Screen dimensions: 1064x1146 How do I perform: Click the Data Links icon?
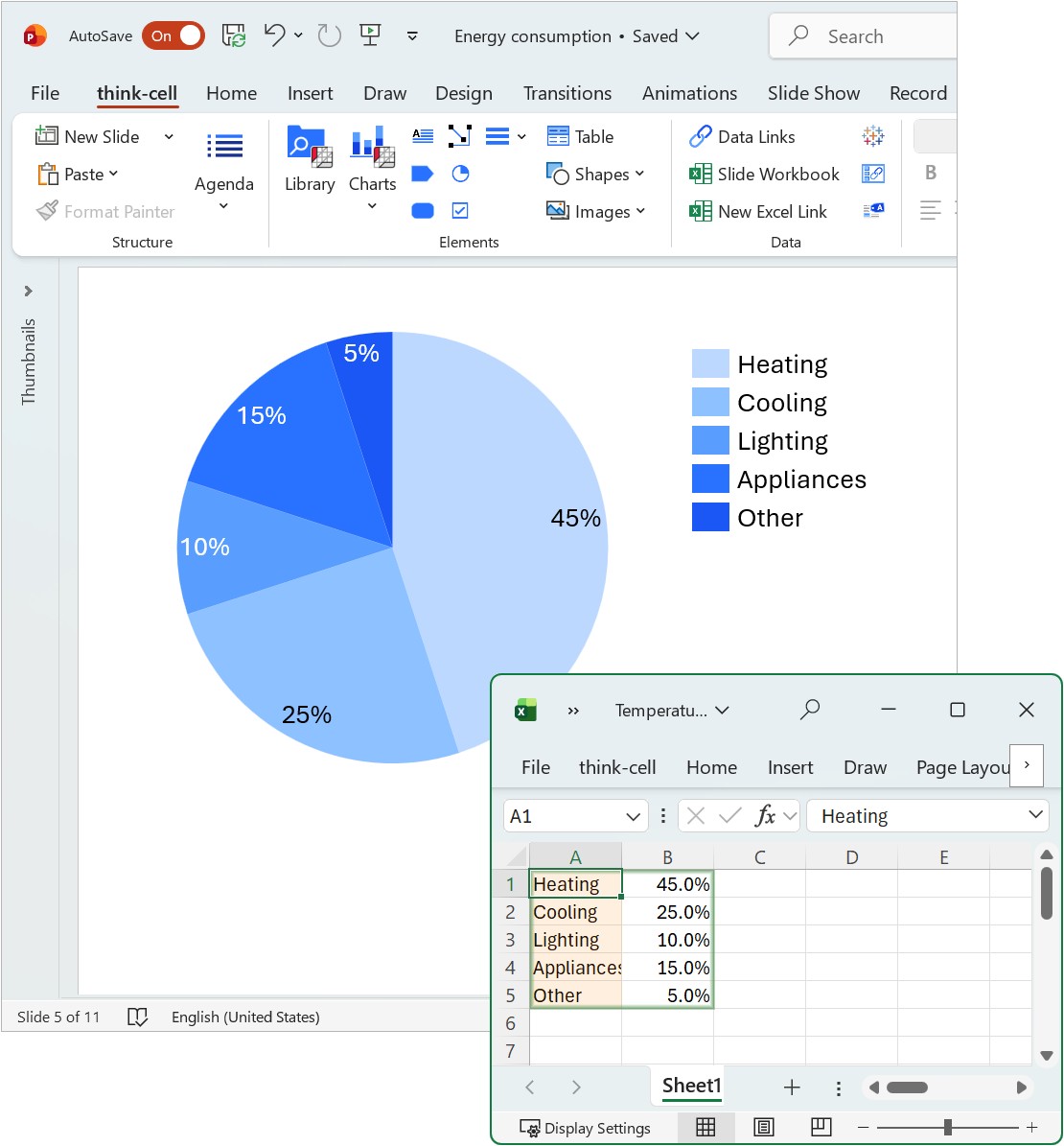tap(742, 136)
